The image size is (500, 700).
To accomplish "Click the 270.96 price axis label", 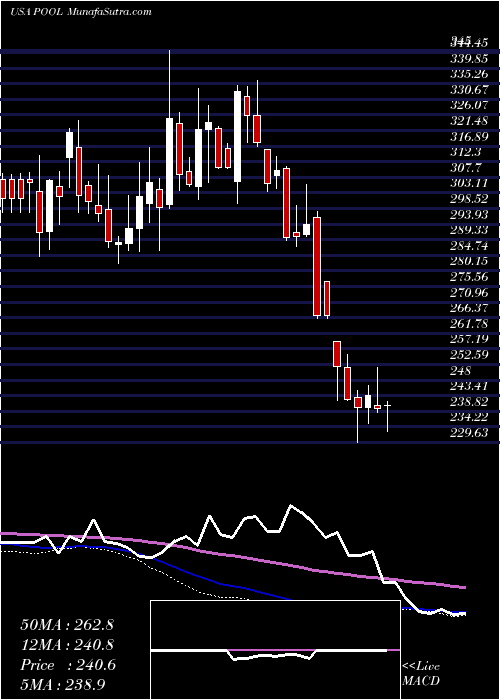I will [x=469, y=292].
